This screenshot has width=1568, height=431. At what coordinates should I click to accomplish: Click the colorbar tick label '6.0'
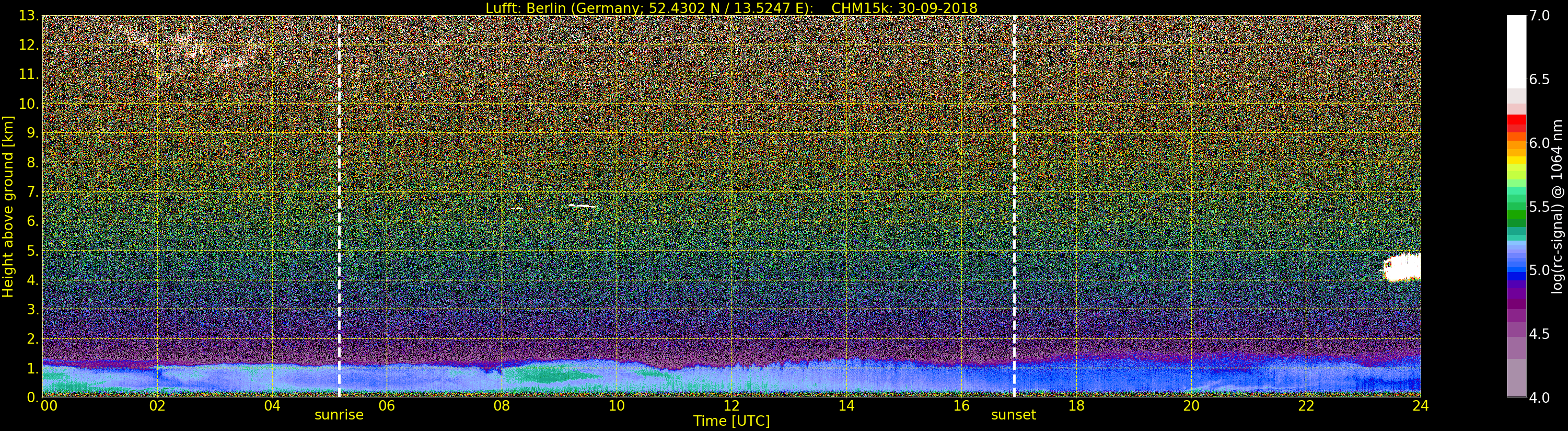1539,143
